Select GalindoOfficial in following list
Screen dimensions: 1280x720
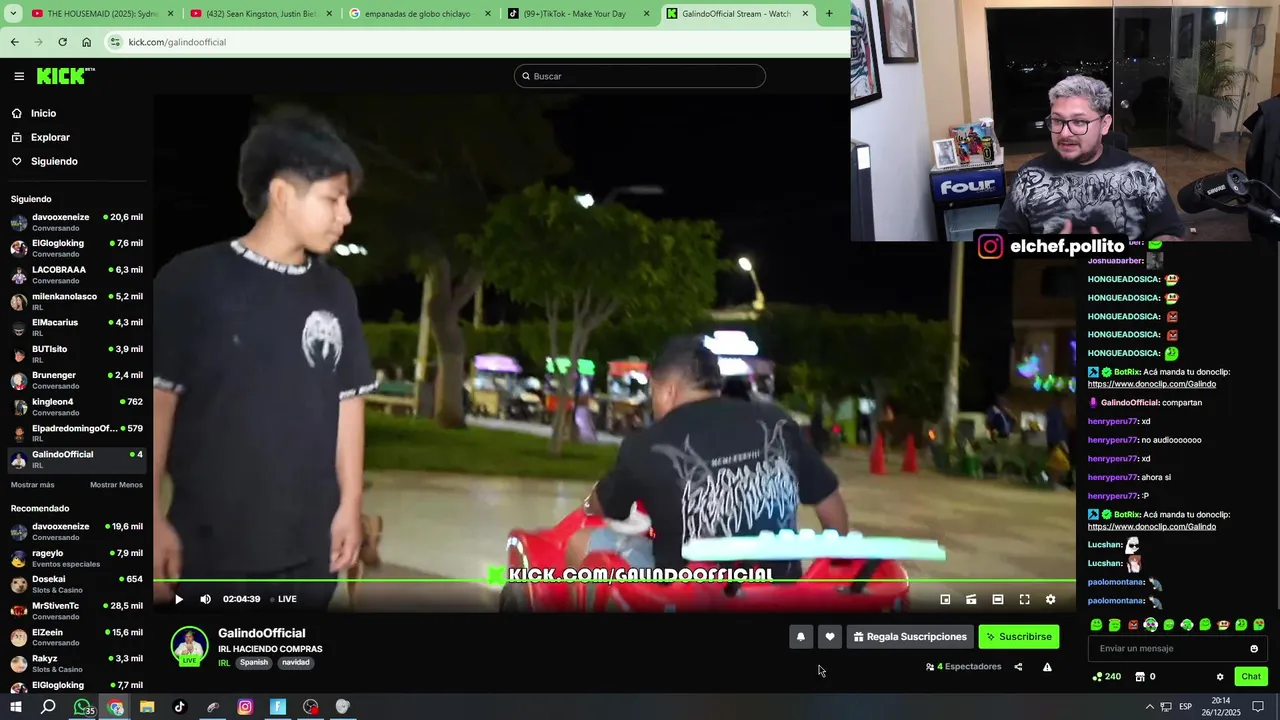tap(76, 459)
